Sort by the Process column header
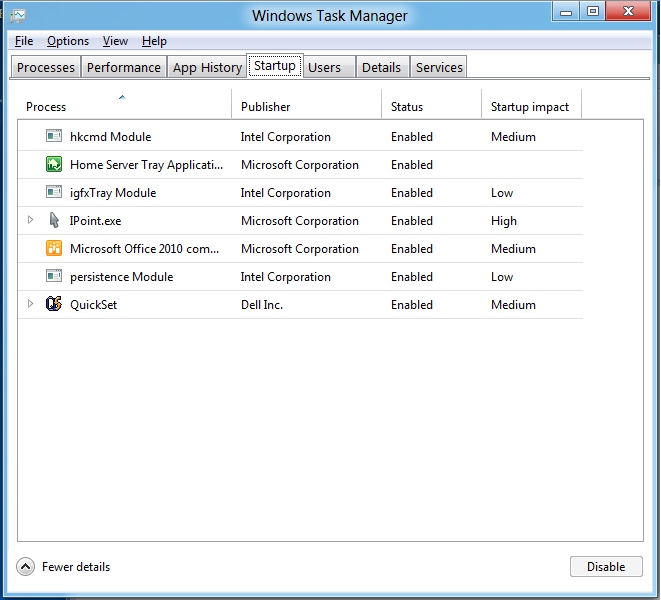Screen dimensions: 661x600 click(x=124, y=104)
